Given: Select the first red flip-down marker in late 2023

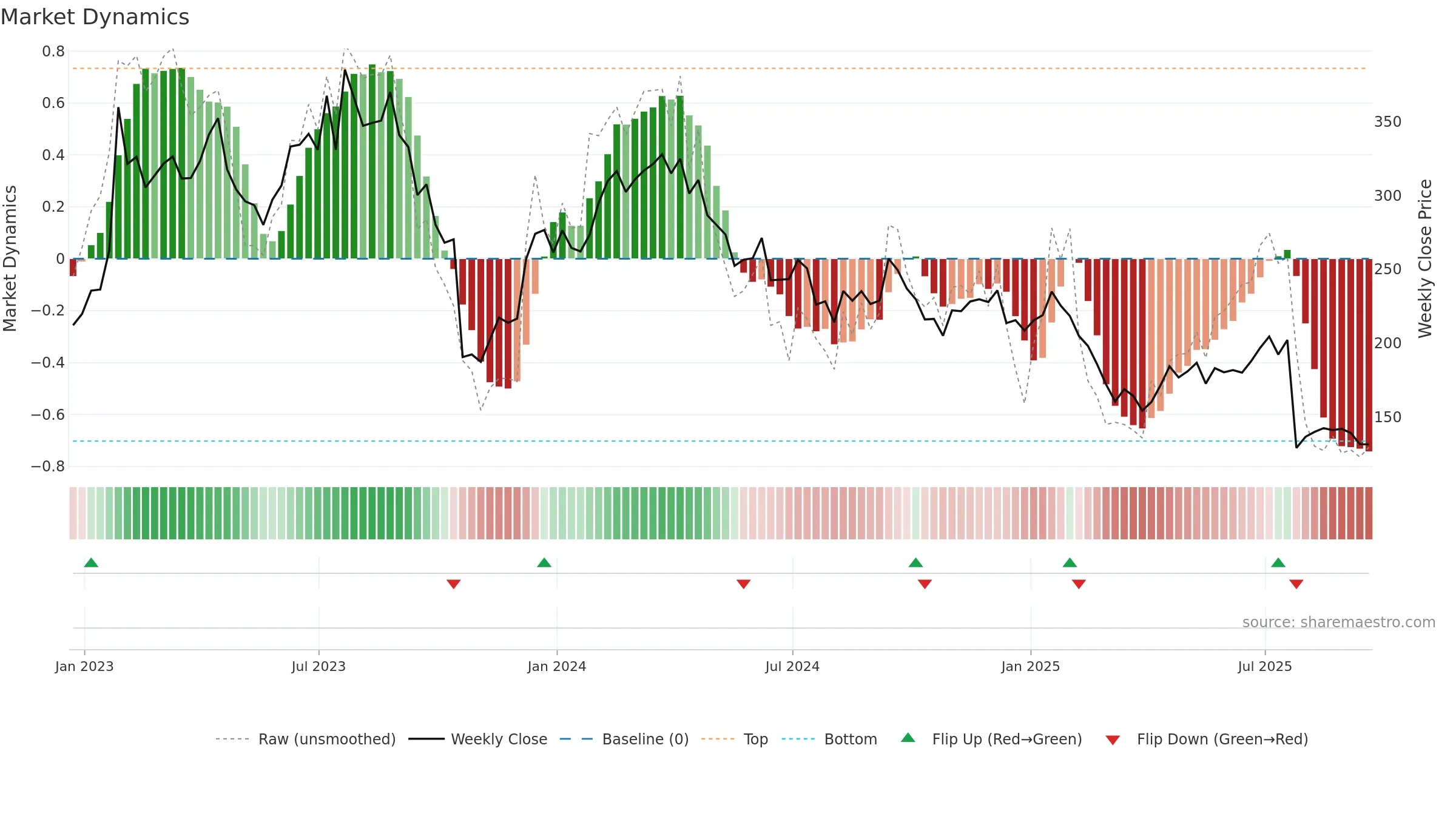Looking at the screenshot, I should click(453, 584).
